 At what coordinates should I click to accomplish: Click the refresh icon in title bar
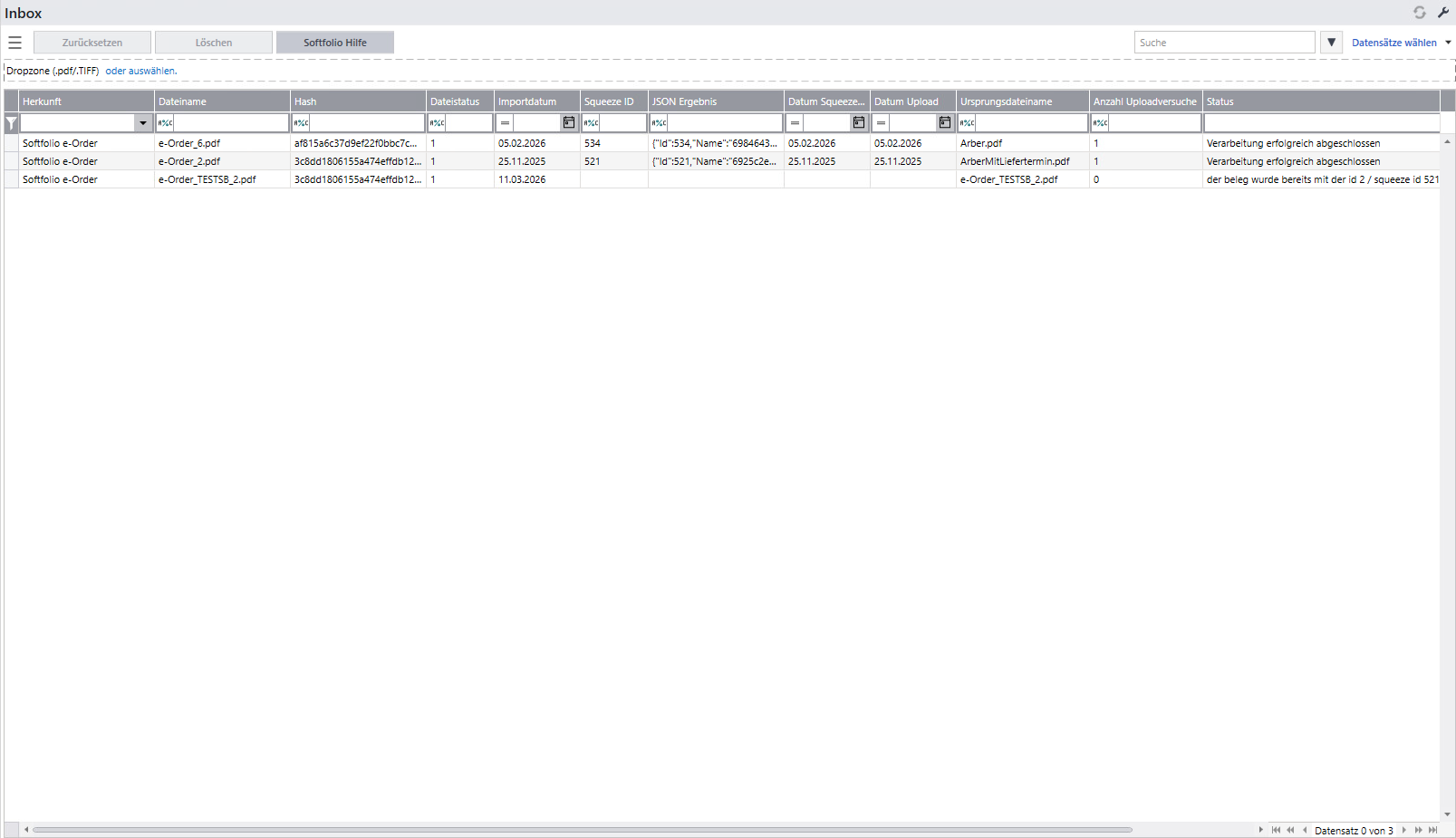click(x=1419, y=13)
